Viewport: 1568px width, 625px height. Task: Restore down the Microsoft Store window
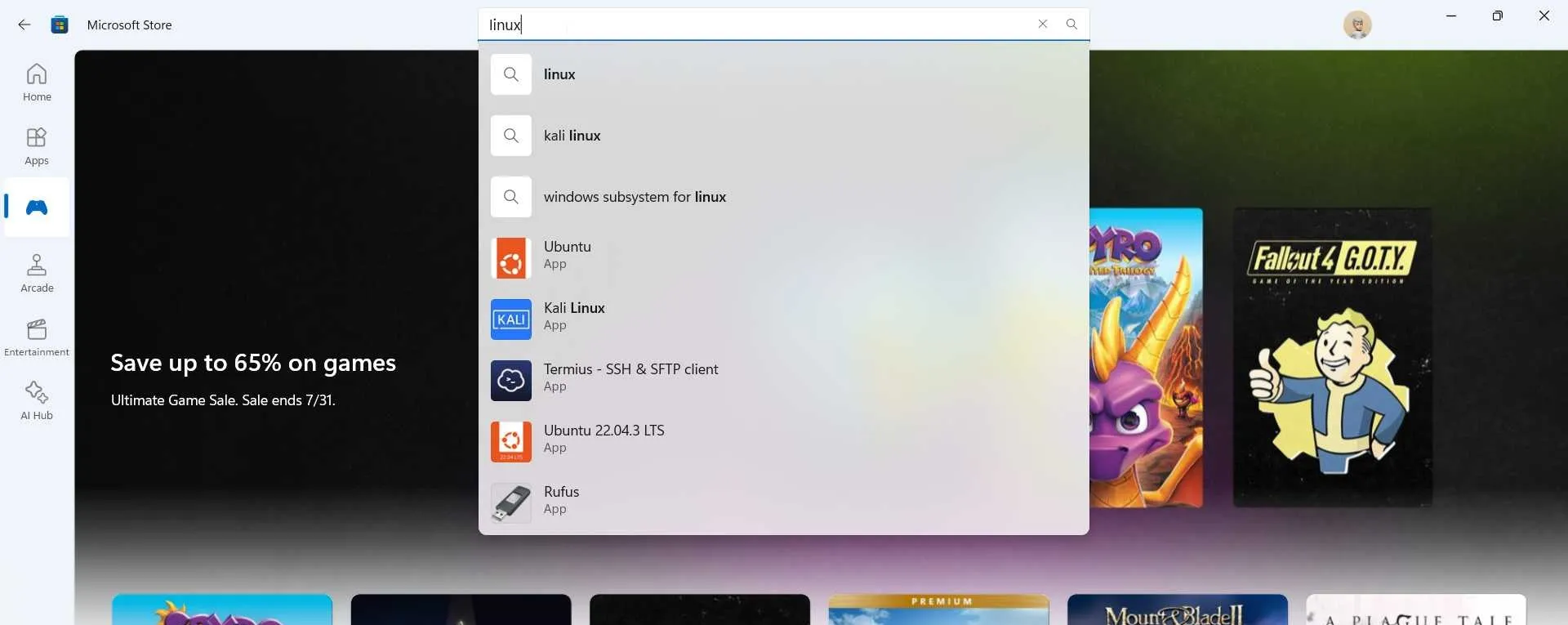(x=1497, y=16)
